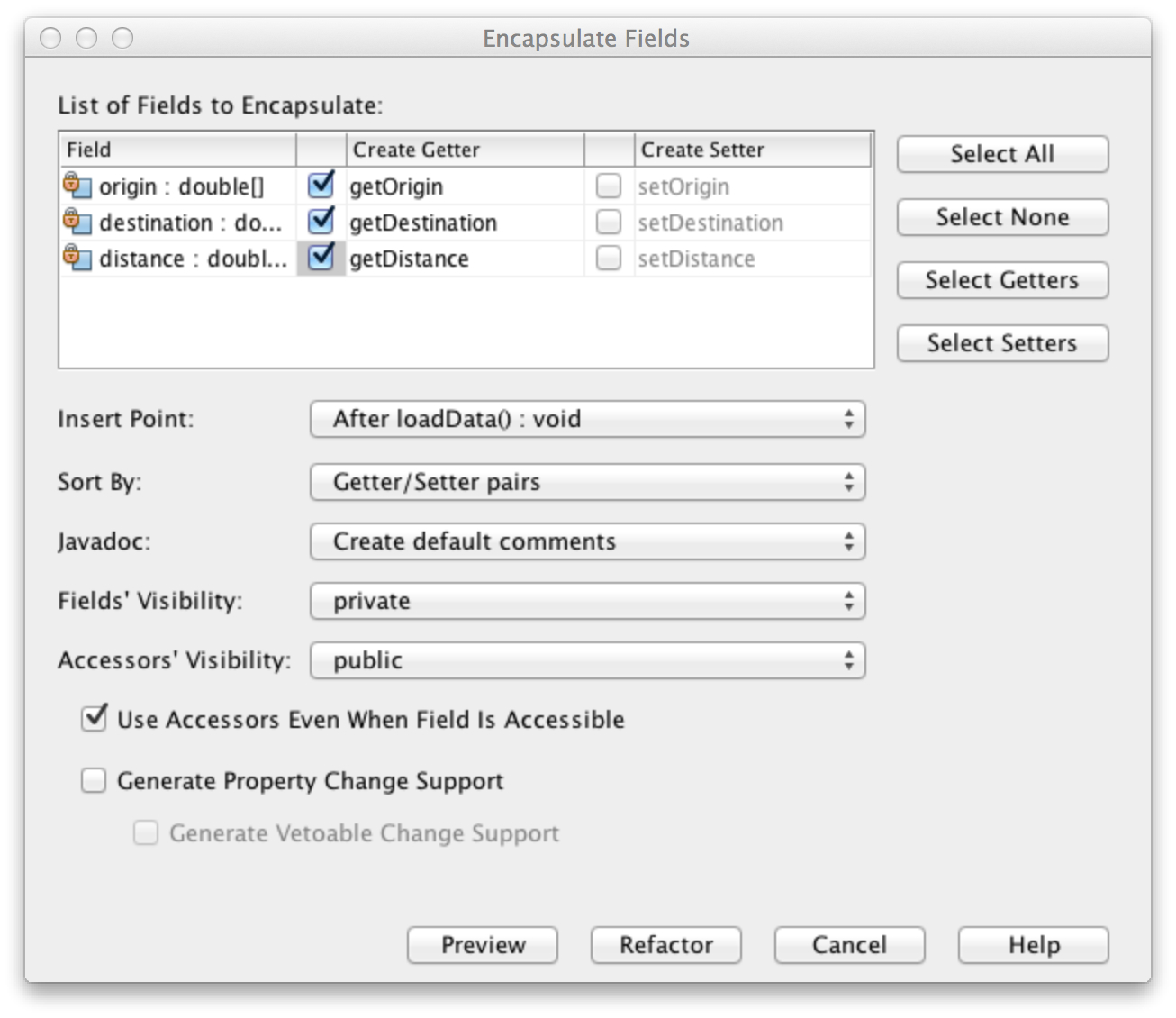Click the destination field lock icon
The width and height of the screenshot is (1176, 1018).
[x=77, y=222]
